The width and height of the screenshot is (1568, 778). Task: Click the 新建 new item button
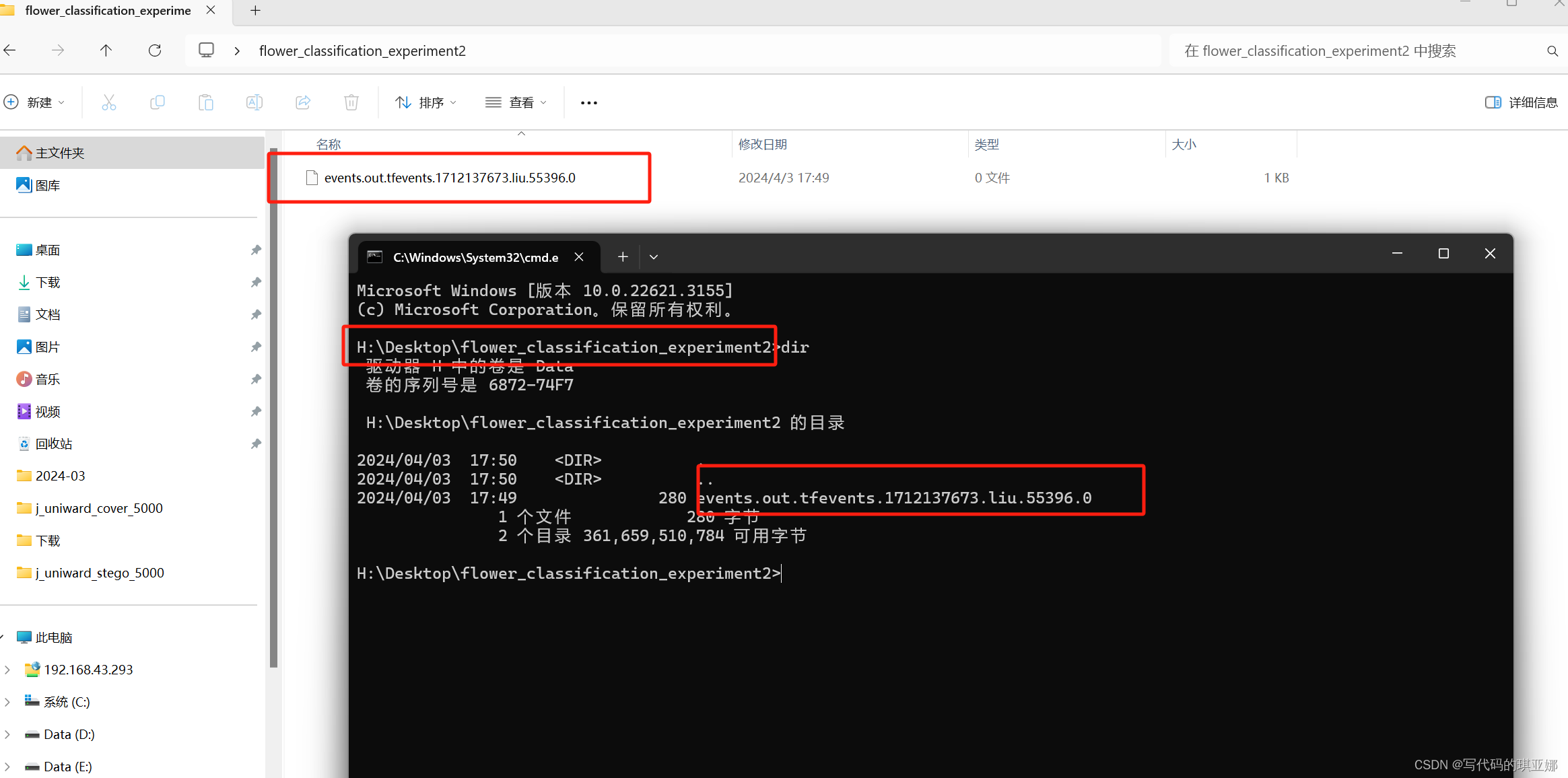point(34,102)
